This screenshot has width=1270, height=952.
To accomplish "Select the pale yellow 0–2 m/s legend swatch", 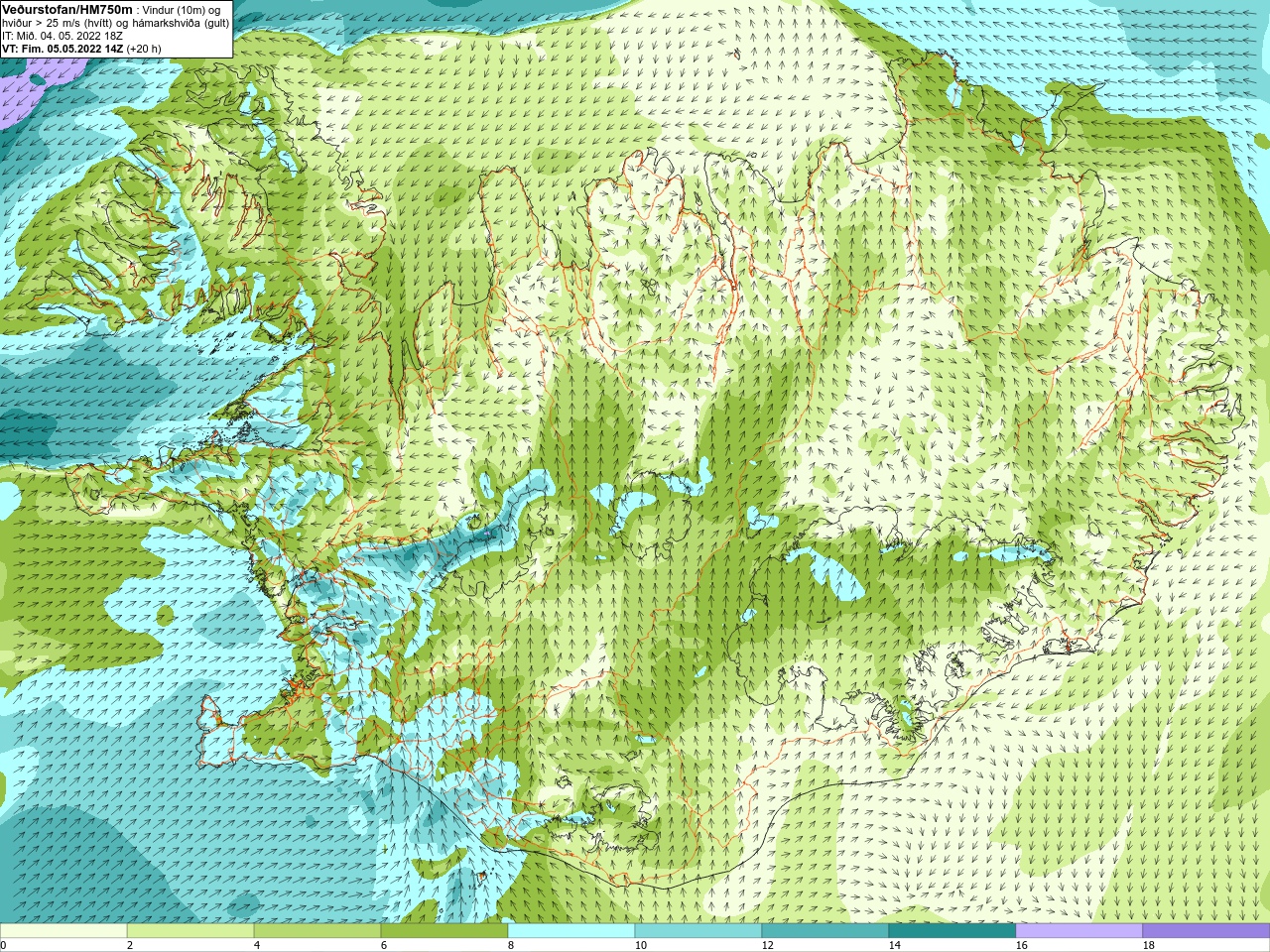I will (63, 931).
